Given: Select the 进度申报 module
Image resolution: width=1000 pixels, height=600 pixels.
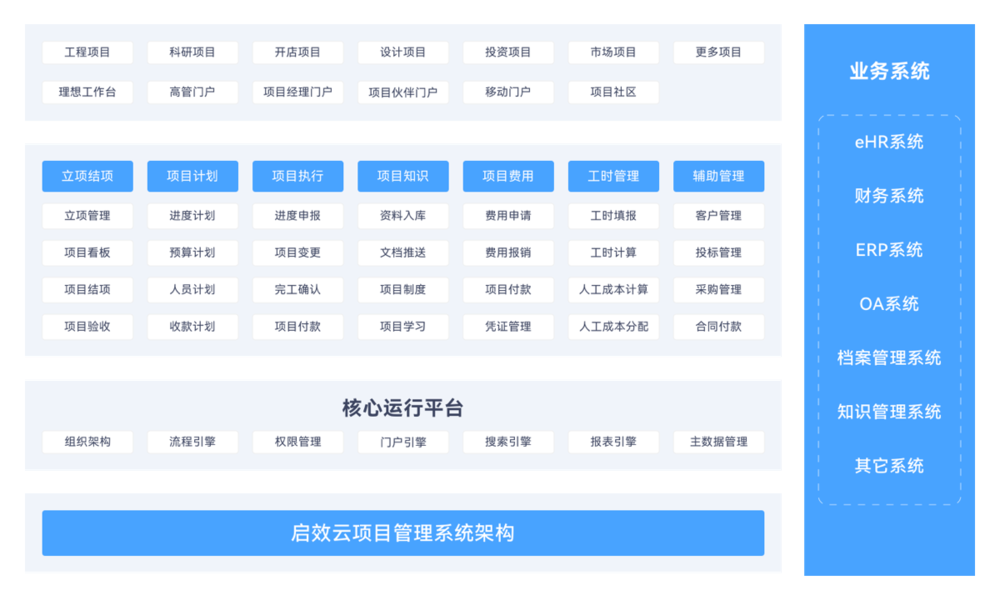Looking at the screenshot, I should [298, 216].
